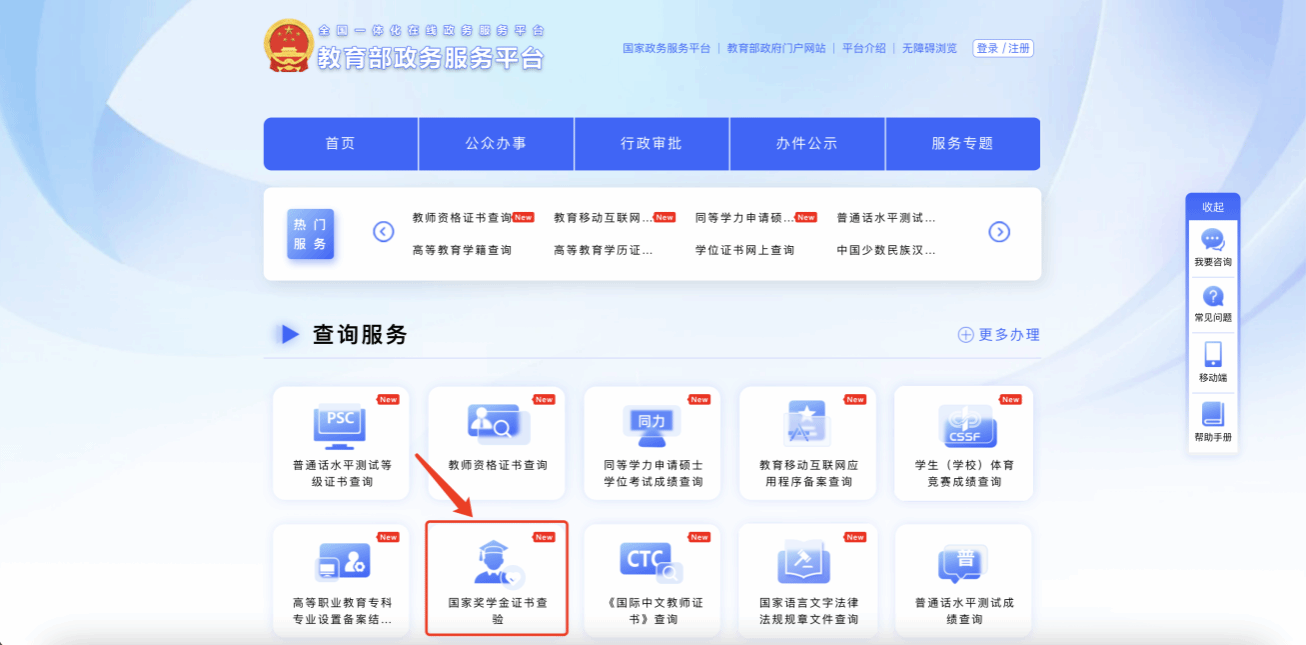Click the 移动端 mobile phone icon
1306x645 pixels.
[x=1212, y=354]
